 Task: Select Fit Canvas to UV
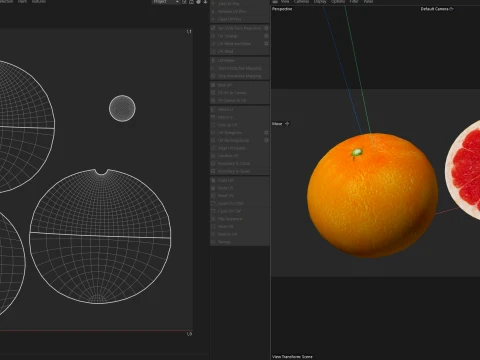tap(239, 100)
